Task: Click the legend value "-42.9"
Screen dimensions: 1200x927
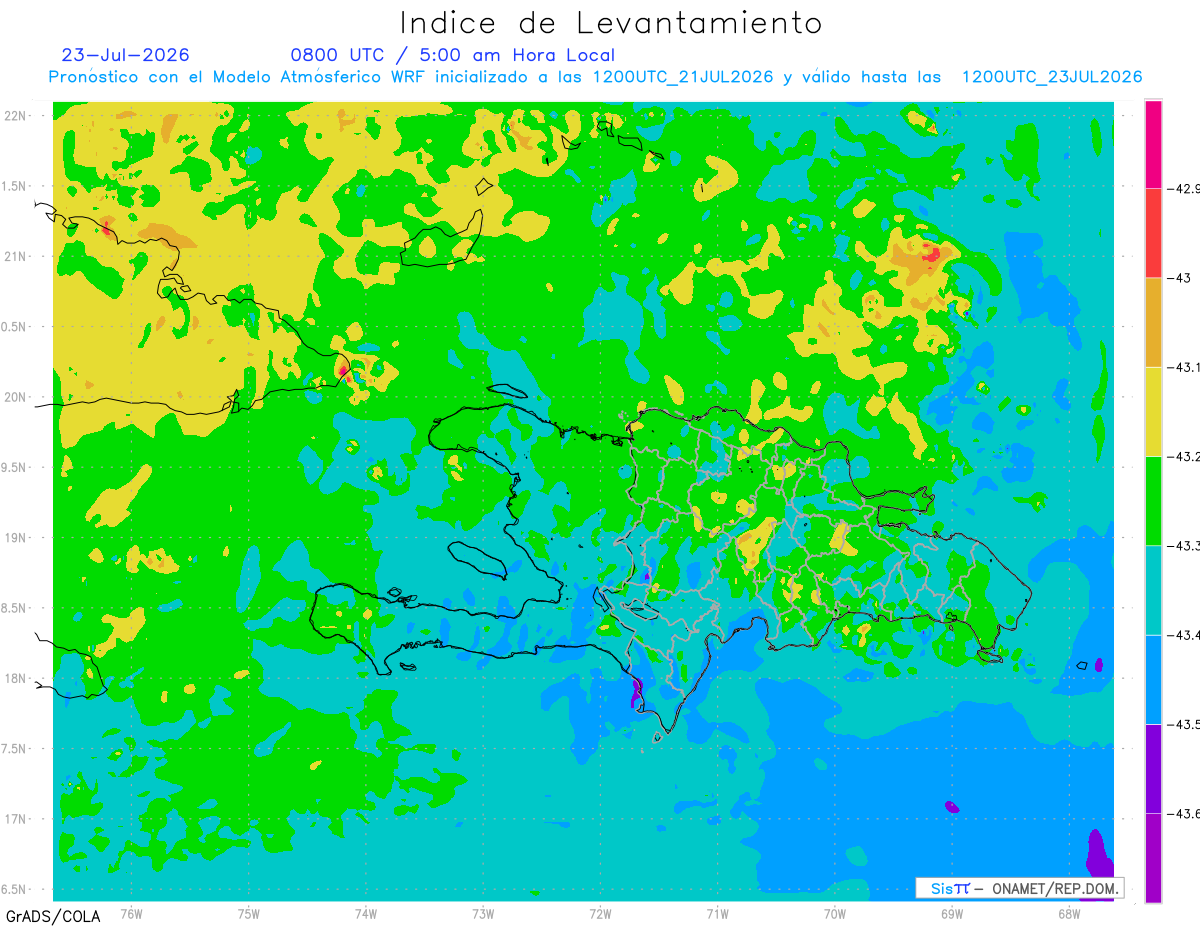Action: pos(1183,188)
